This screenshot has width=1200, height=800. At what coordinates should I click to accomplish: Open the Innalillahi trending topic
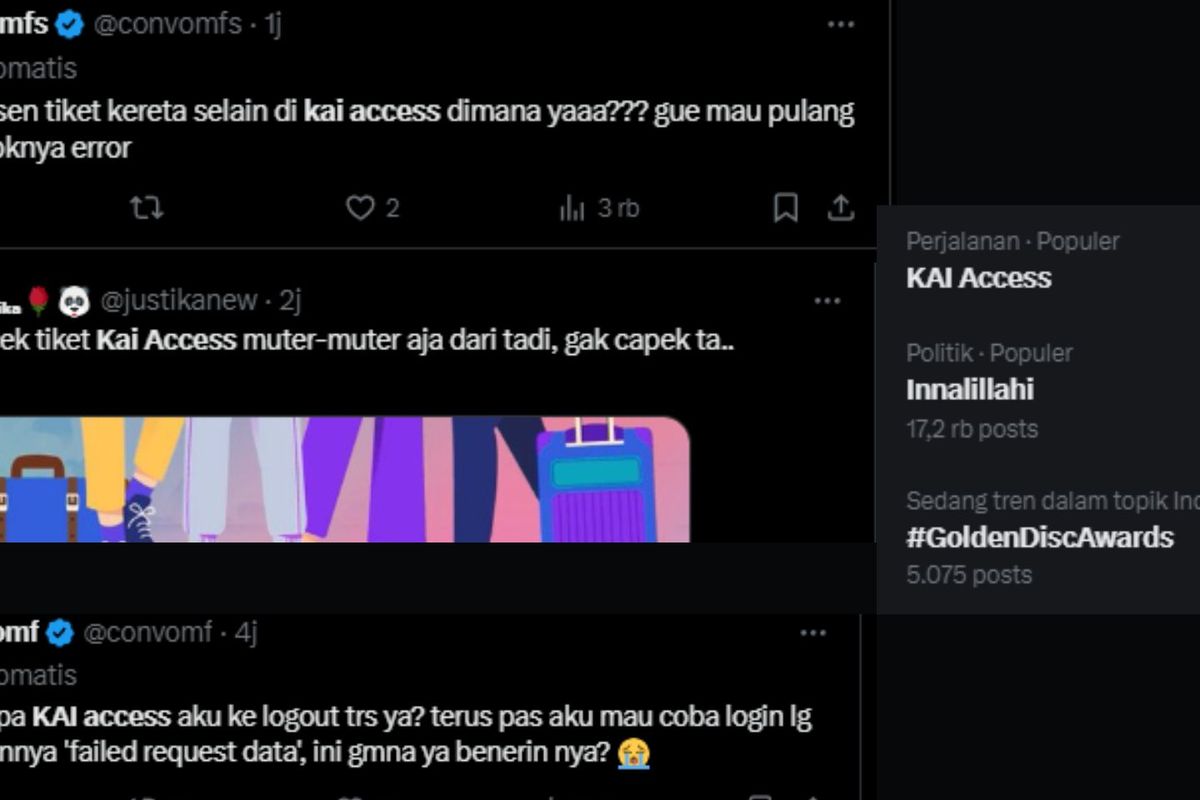[x=971, y=390]
